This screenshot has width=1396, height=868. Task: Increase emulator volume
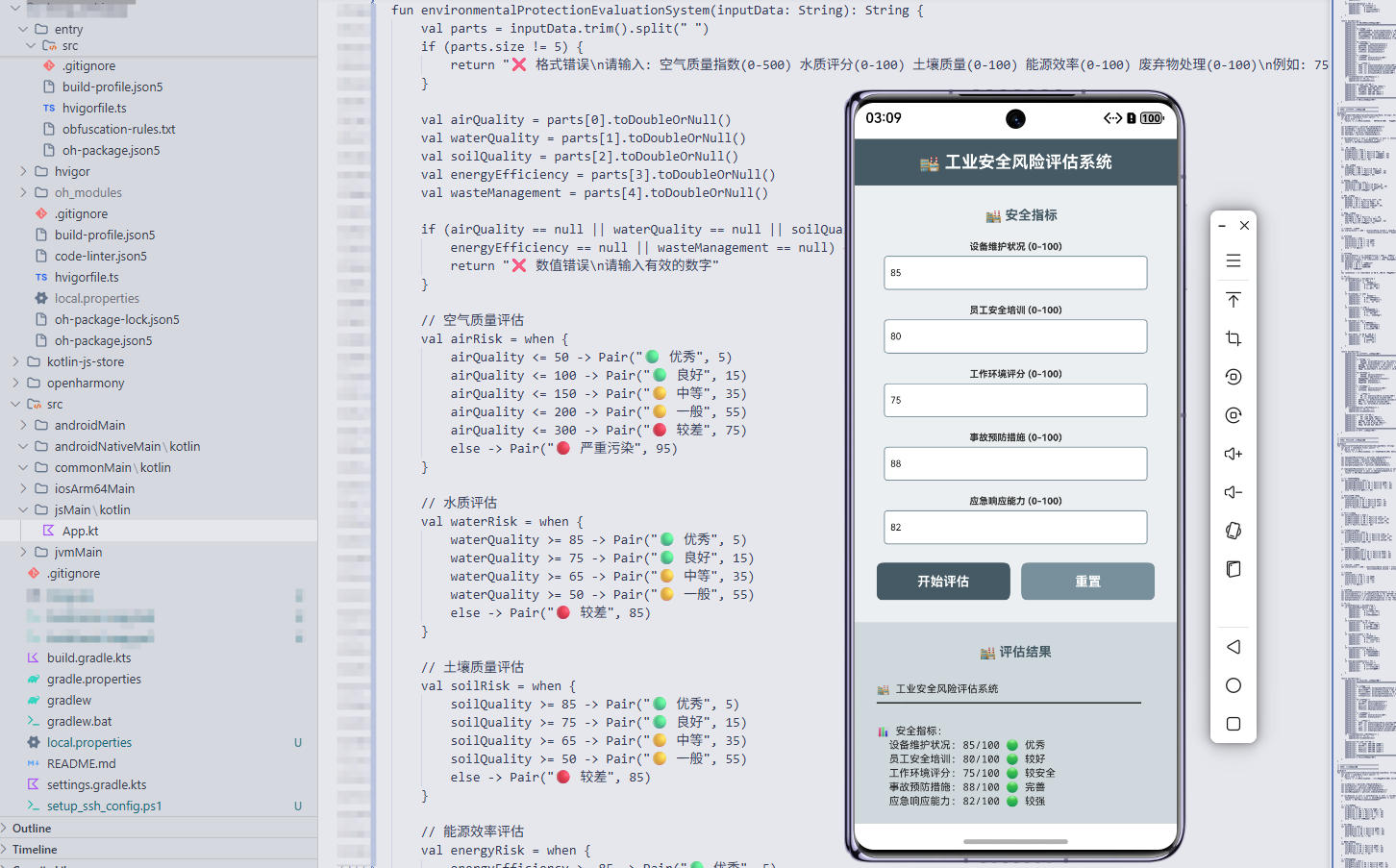pos(1234,454)
